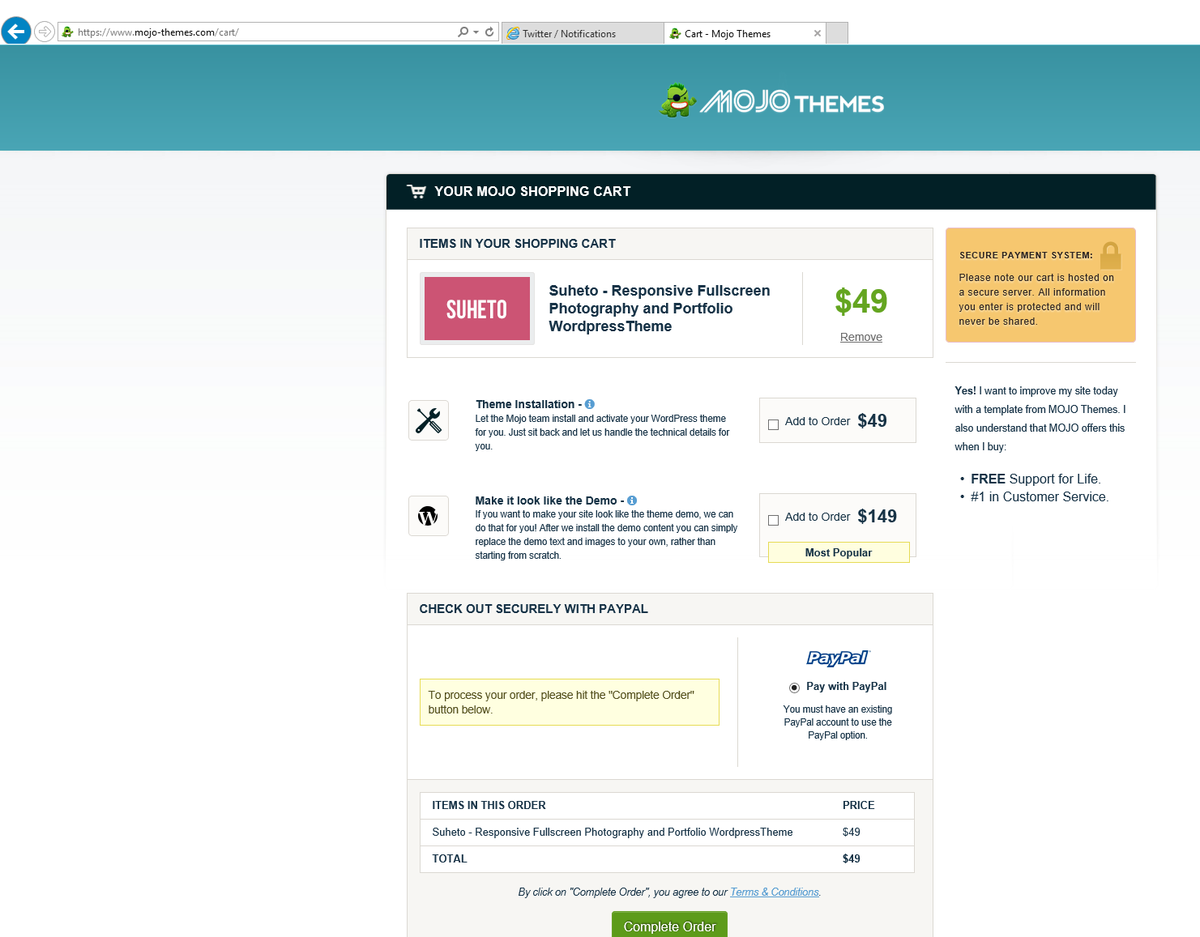
Task: Open a new blank browser tab
Action: (x=837, y=33)
